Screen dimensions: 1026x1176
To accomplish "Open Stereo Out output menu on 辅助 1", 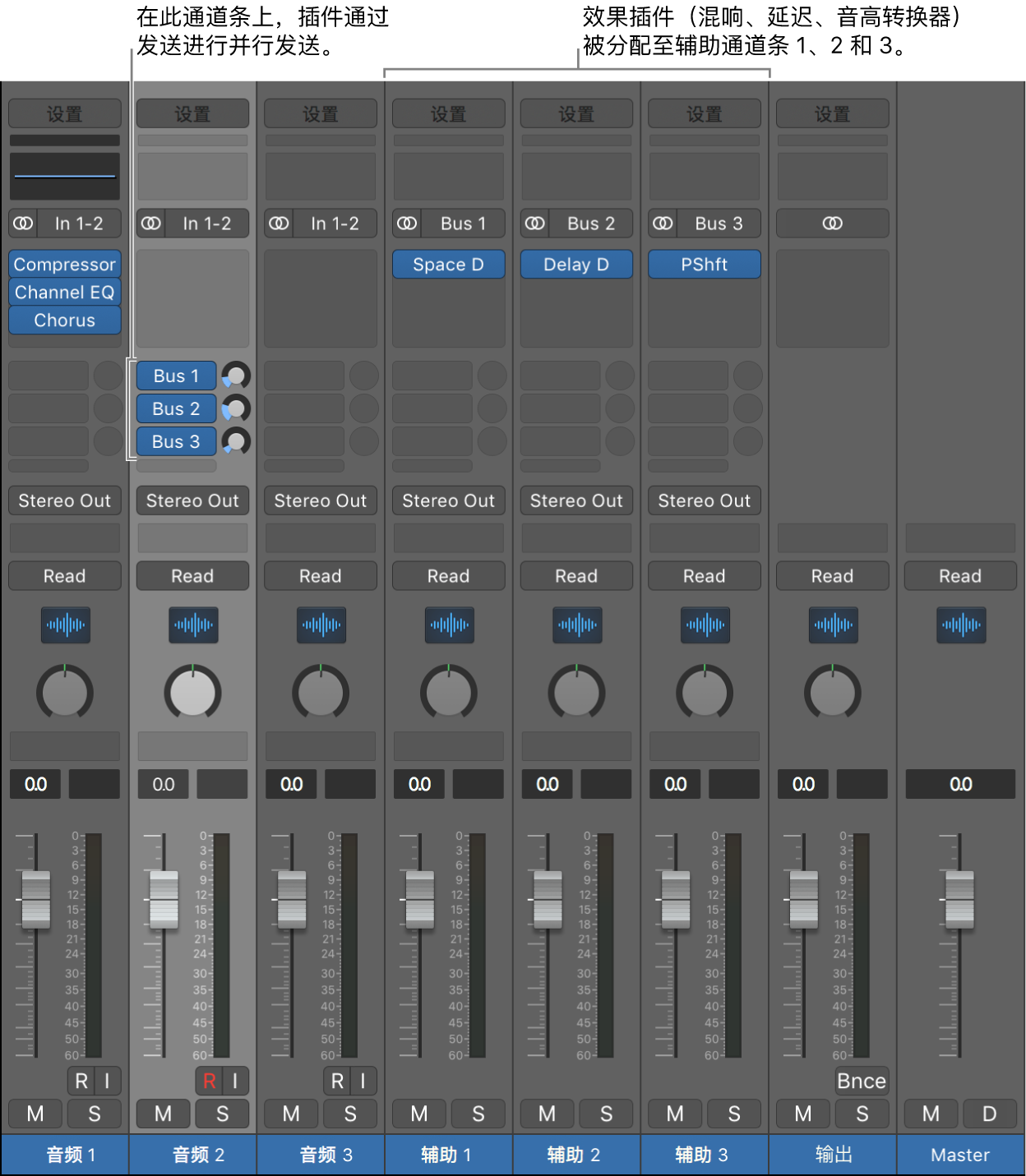I will pos(448,500).
